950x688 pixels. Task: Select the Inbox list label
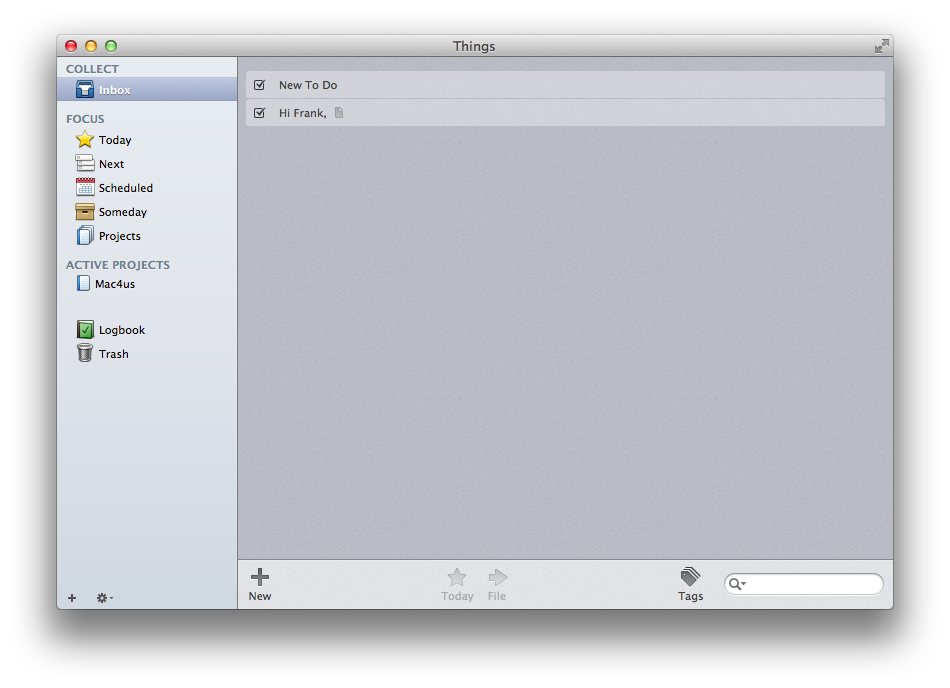(x=115, y=90)
